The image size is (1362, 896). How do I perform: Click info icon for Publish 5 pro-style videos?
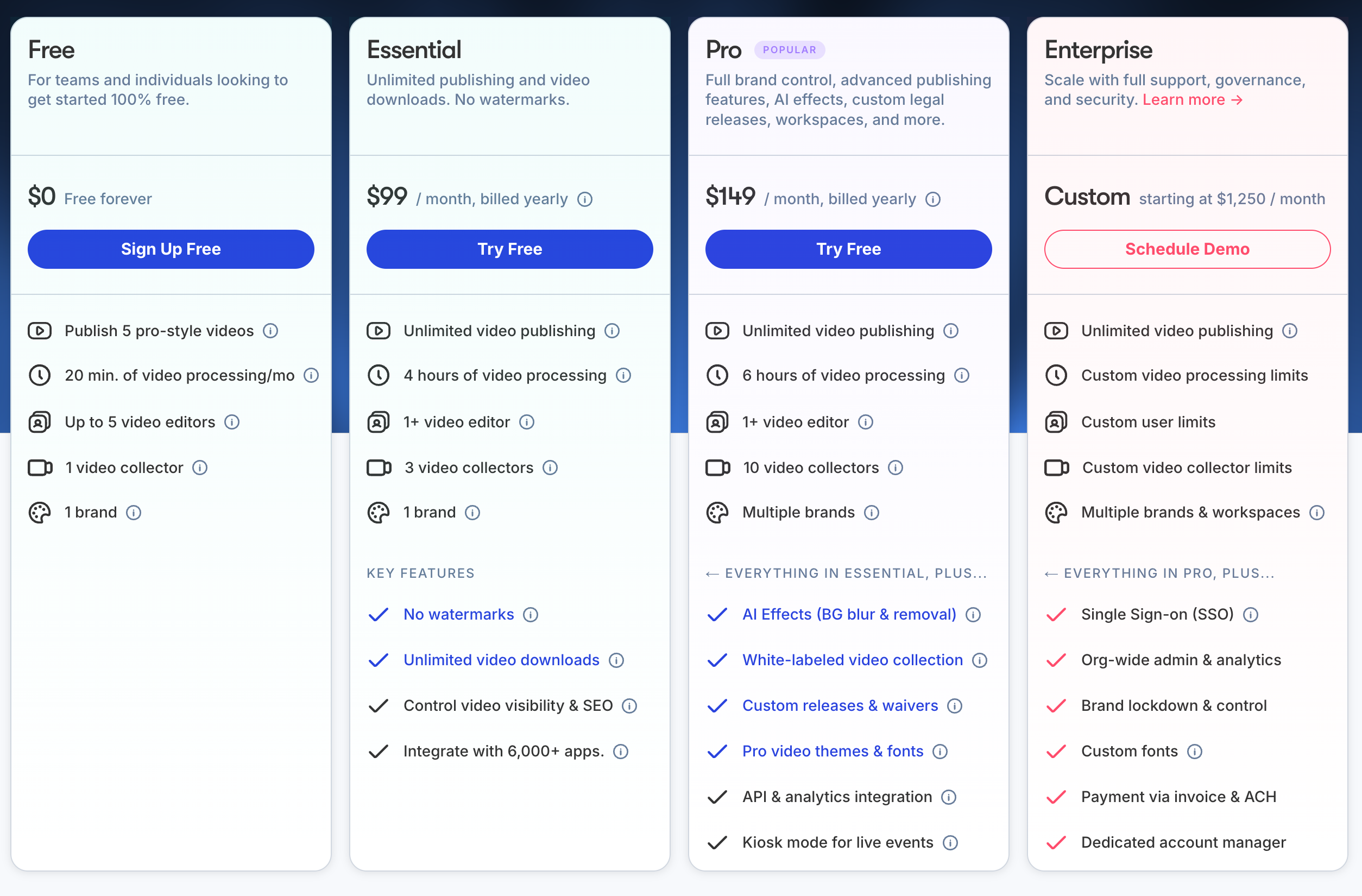click(270, 331)
